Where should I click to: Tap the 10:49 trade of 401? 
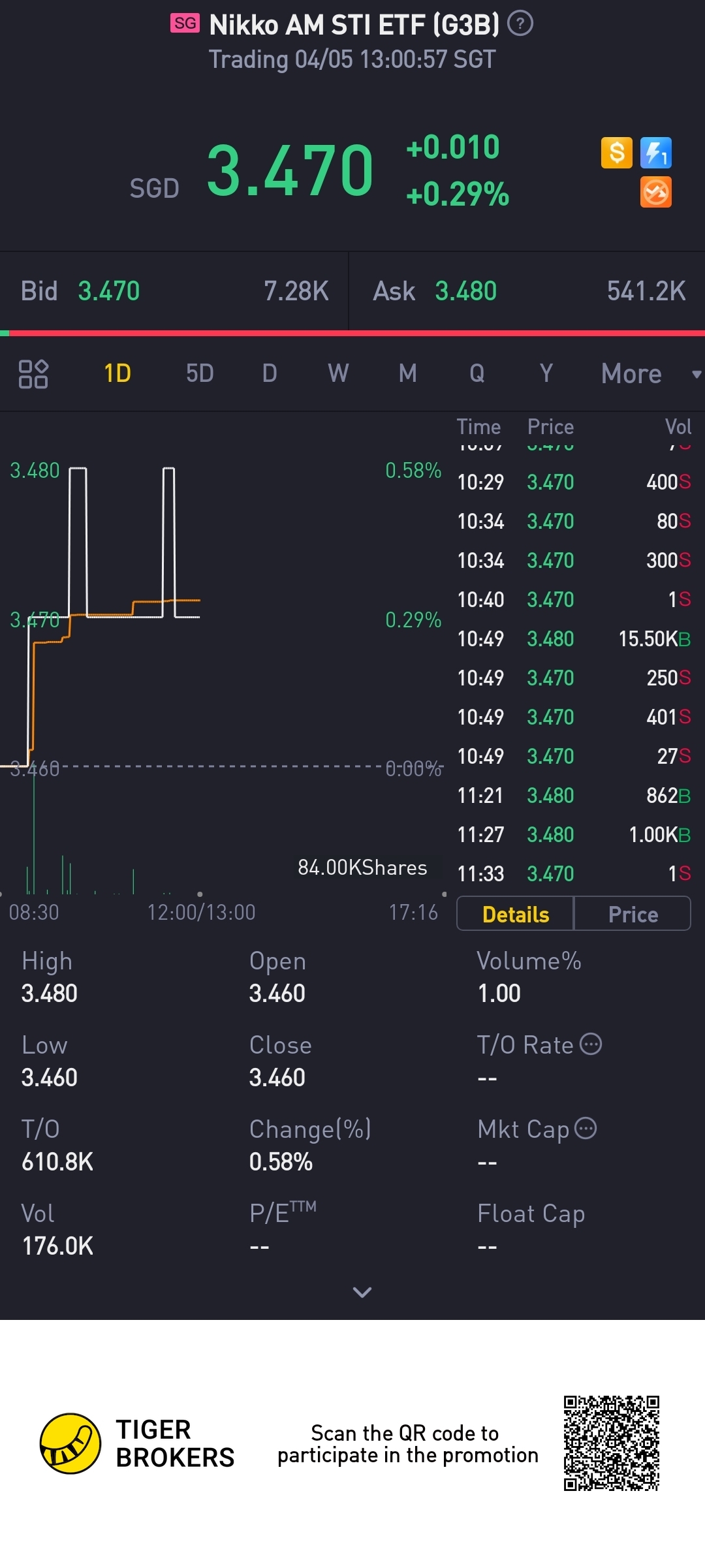[574, 717]
